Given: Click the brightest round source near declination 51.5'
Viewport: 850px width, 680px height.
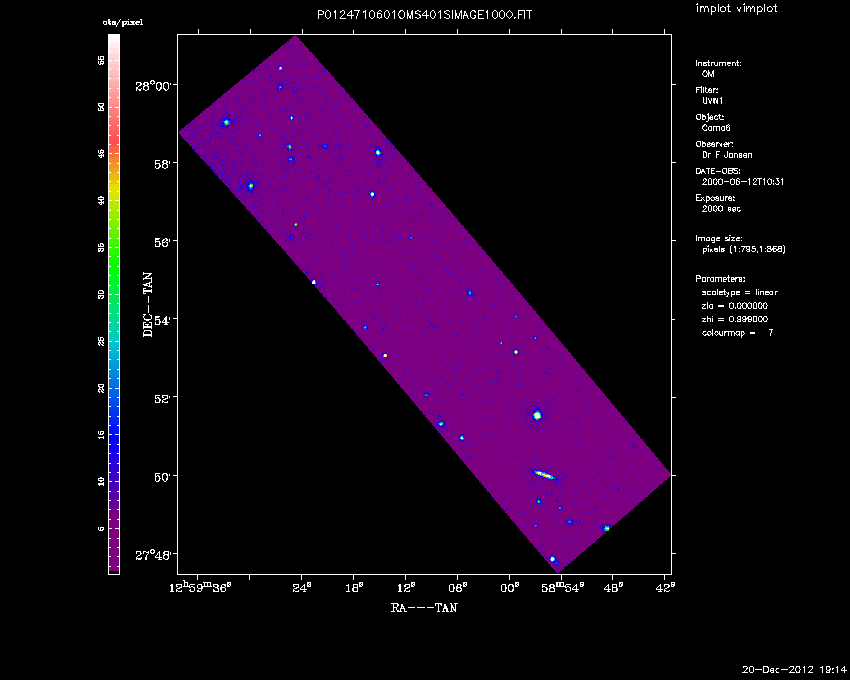Looking at the screenshot, I should point(537,415).
